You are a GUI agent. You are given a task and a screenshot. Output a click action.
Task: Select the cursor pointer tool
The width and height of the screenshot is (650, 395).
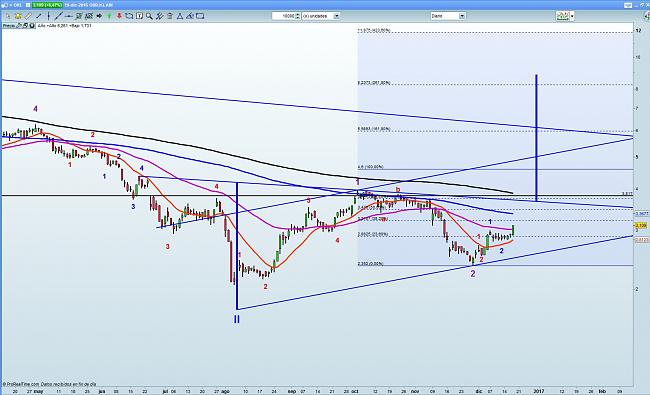click(x=8, y=16)
